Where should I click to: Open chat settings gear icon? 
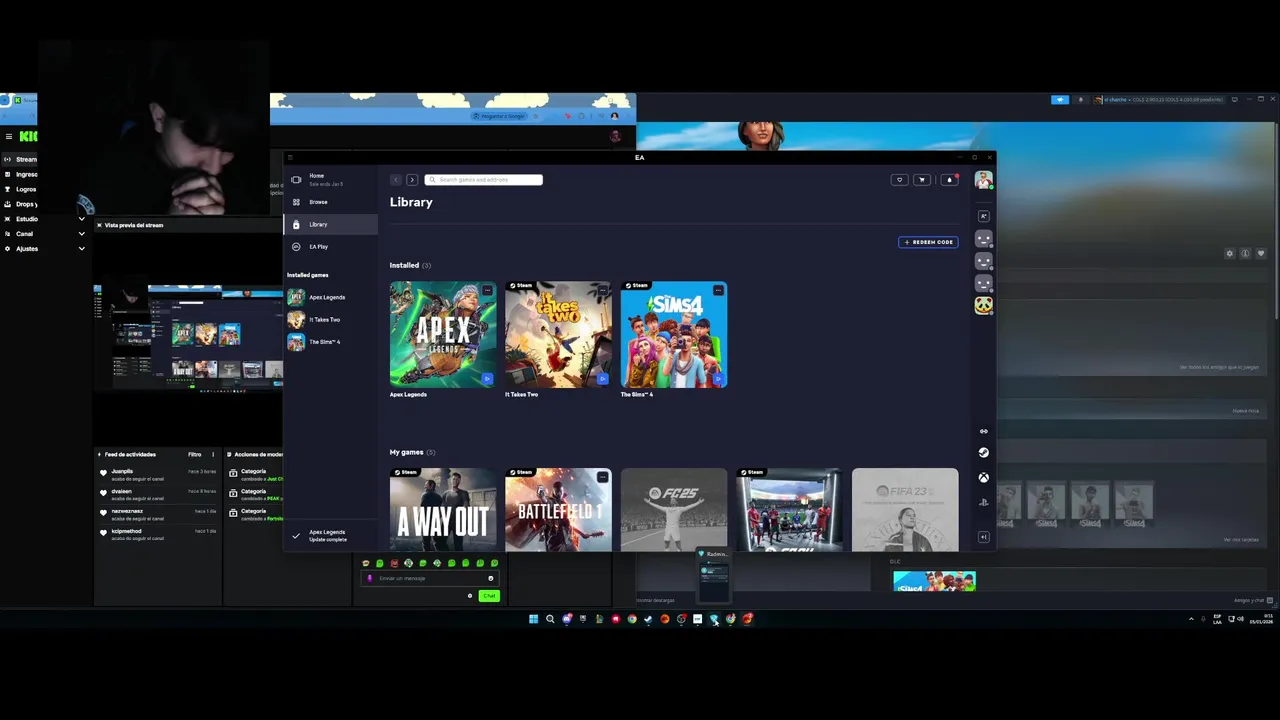(x=470, y=596)
